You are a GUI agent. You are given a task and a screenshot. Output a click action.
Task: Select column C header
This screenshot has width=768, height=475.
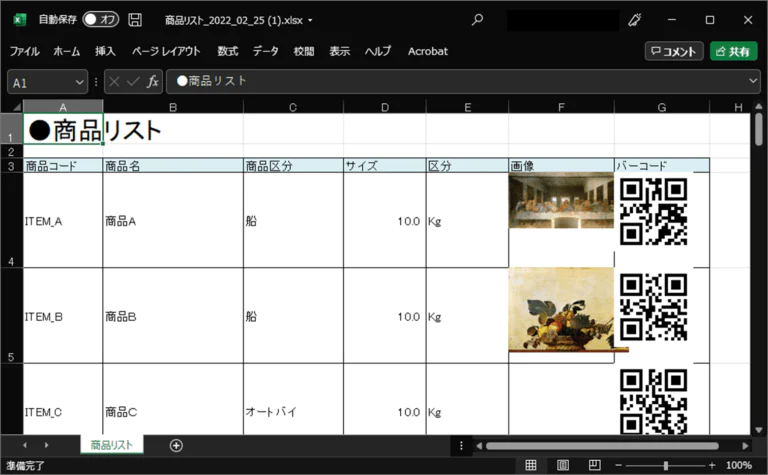[x=293, y=107]
